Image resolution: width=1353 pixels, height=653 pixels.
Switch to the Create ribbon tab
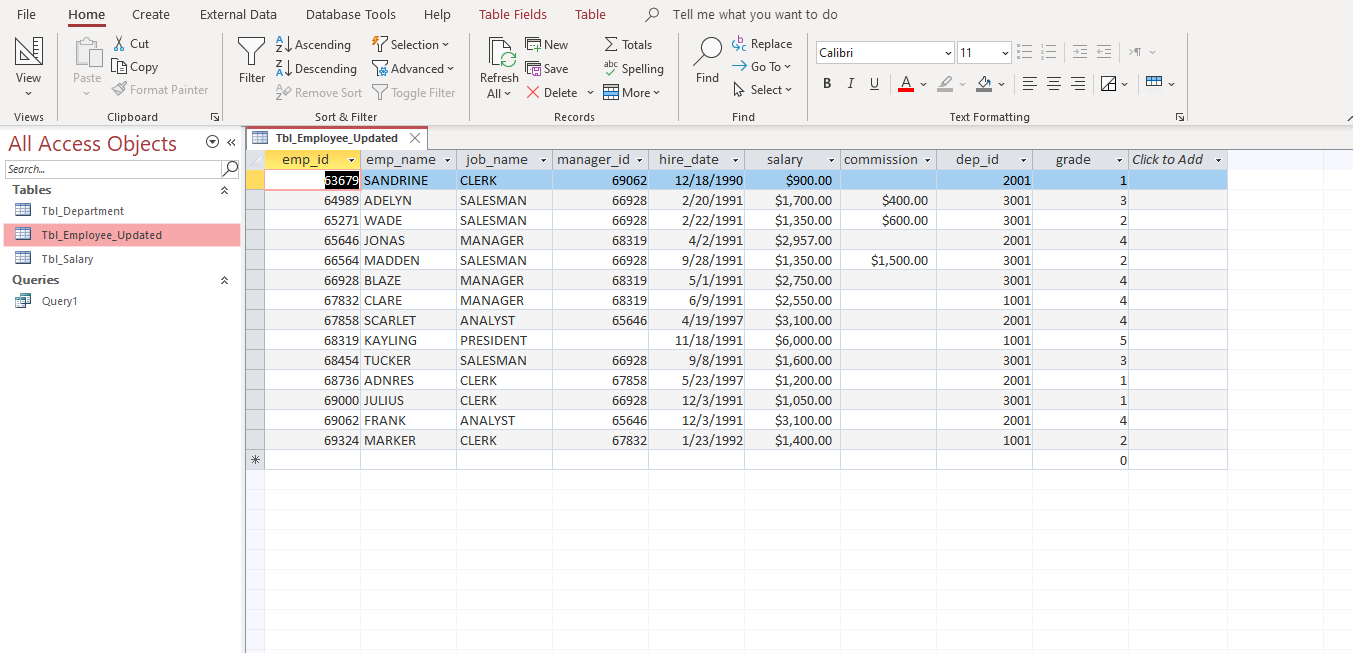[150, 14]
